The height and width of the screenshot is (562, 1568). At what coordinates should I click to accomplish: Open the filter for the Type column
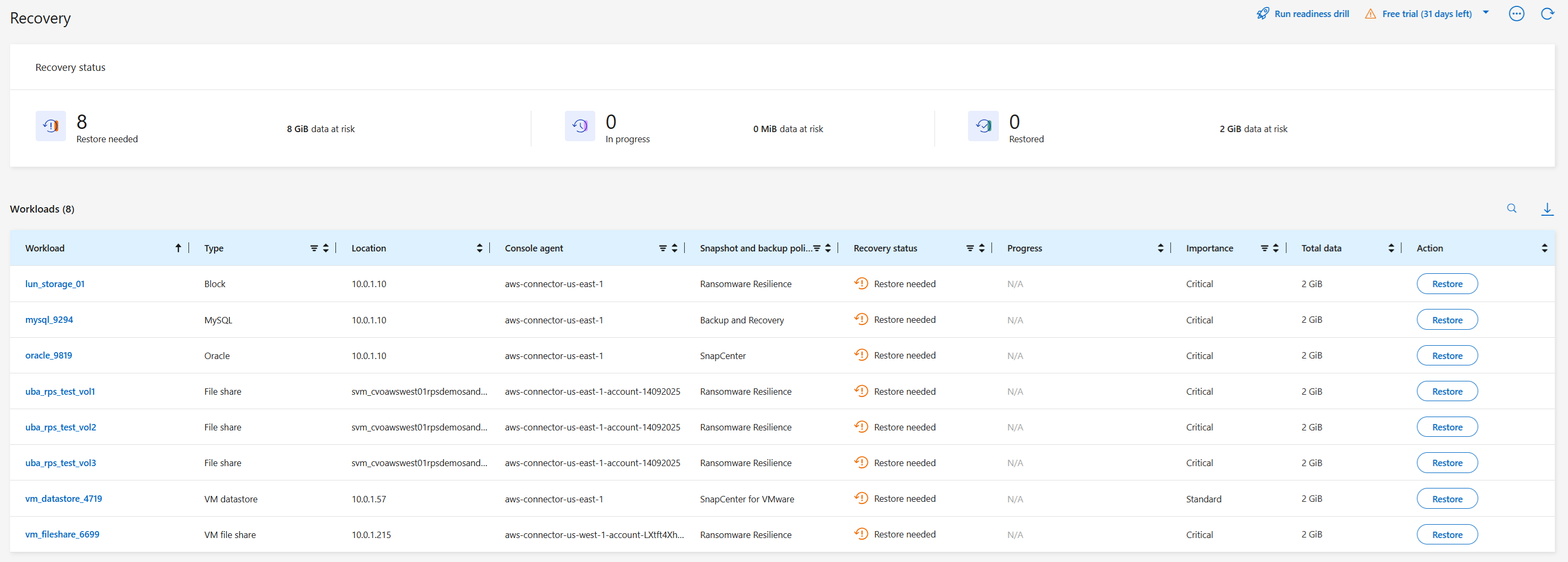pyautogui.click(x=314, y=248)
